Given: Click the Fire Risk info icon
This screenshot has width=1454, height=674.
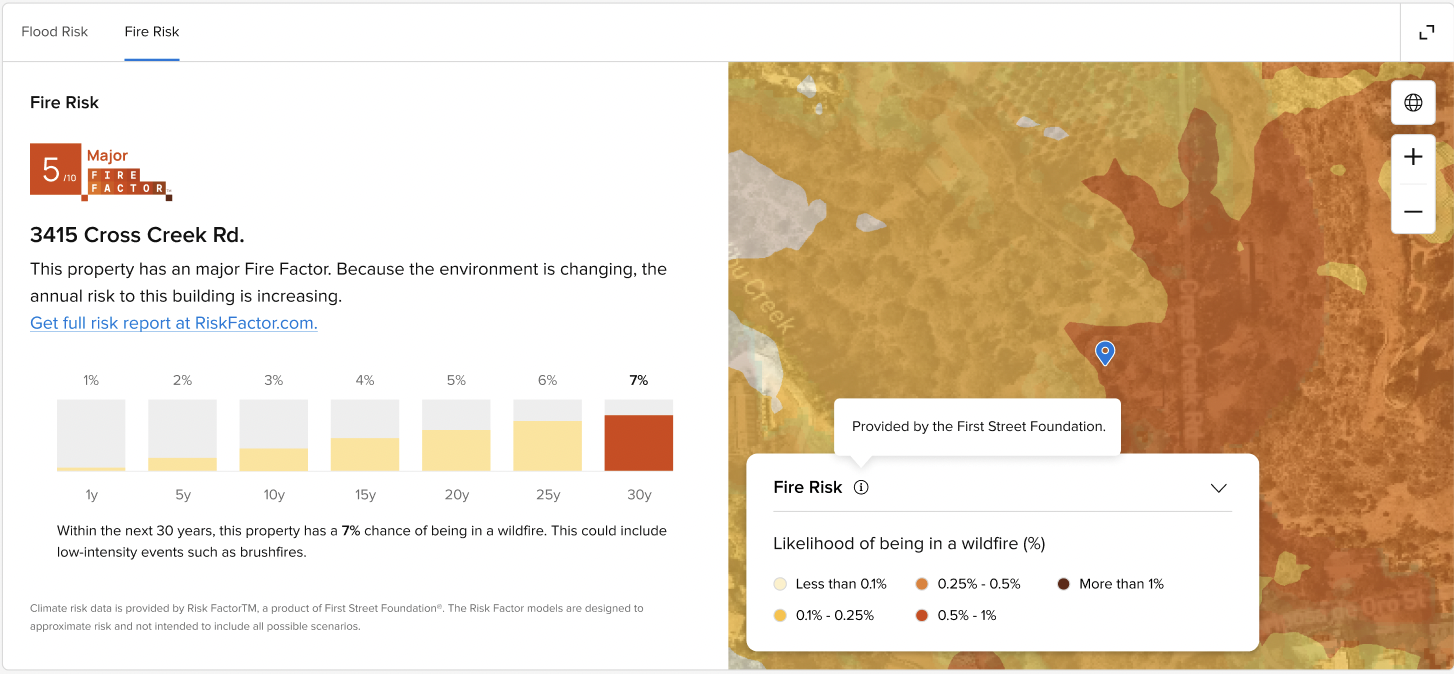Looking at the screenshot, I should pos(861,488).
